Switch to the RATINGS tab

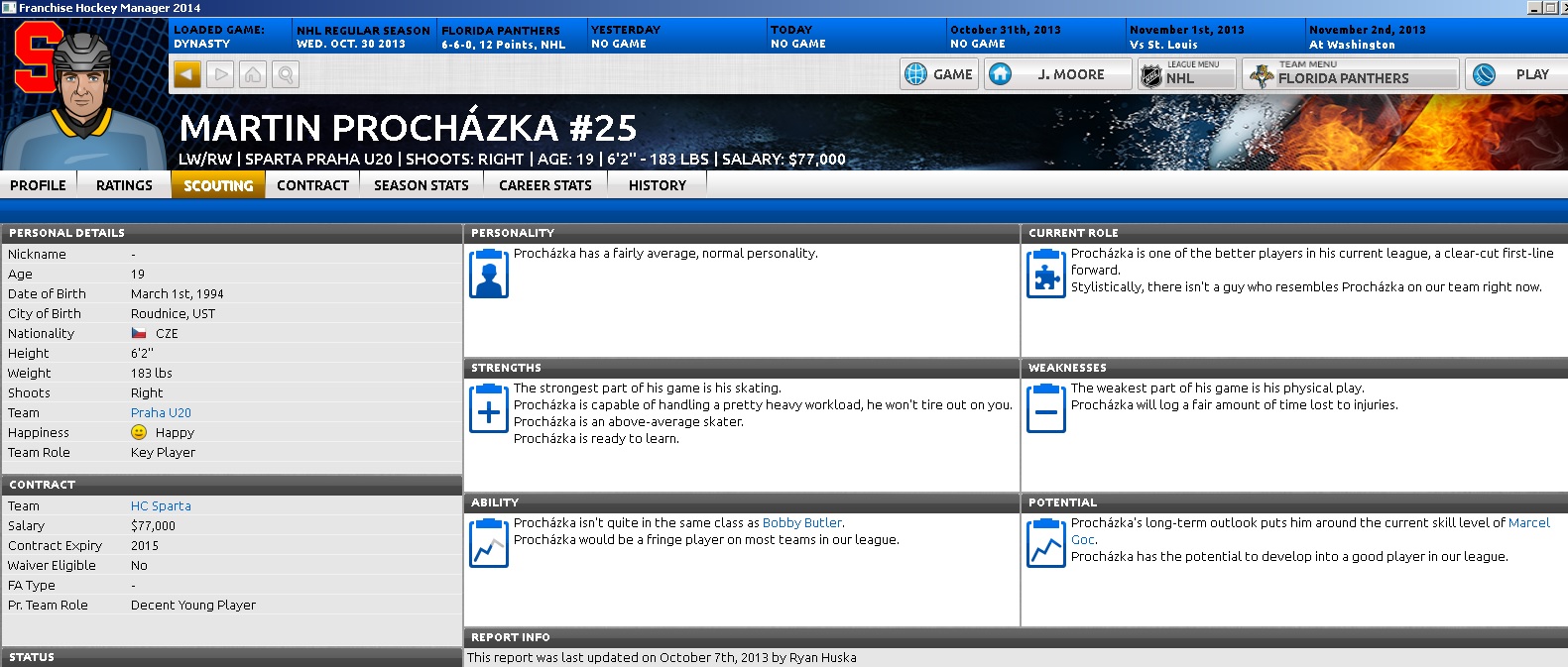(x=124, y=185)
